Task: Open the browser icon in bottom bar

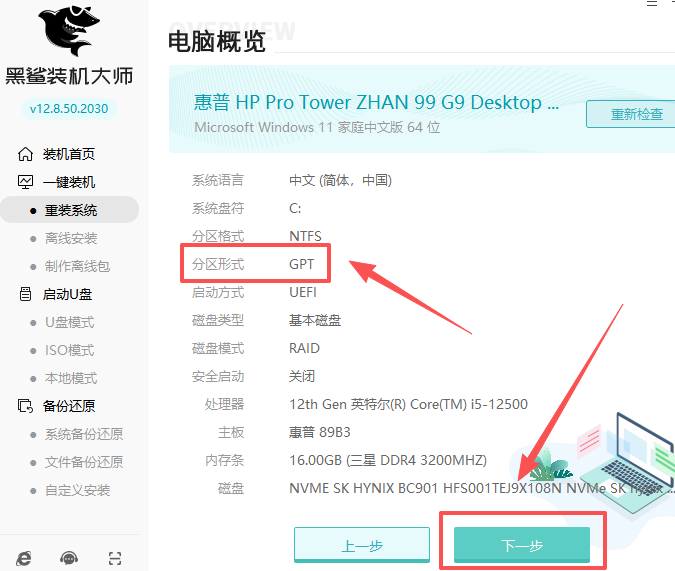Action: 24,559
